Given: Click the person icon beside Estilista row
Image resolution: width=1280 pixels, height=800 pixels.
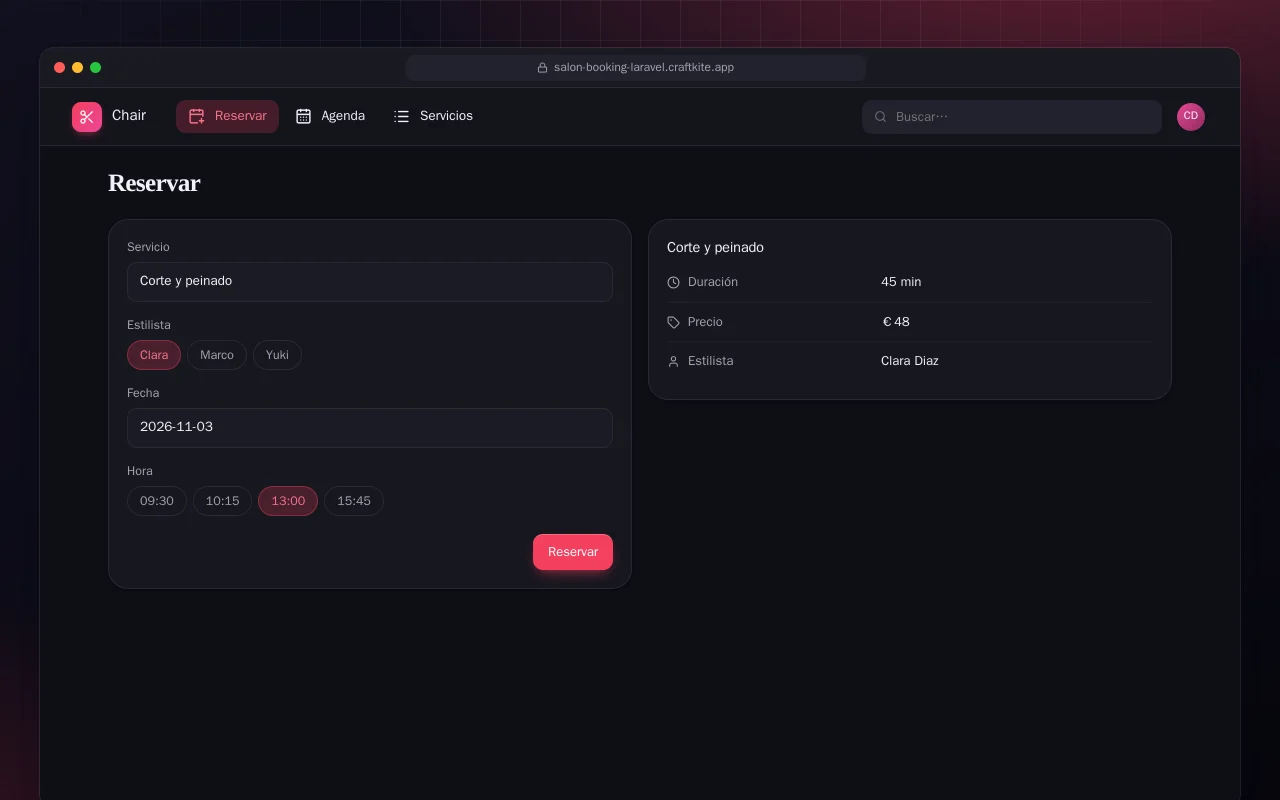Looking at the screenshot, I should (673, 361).
